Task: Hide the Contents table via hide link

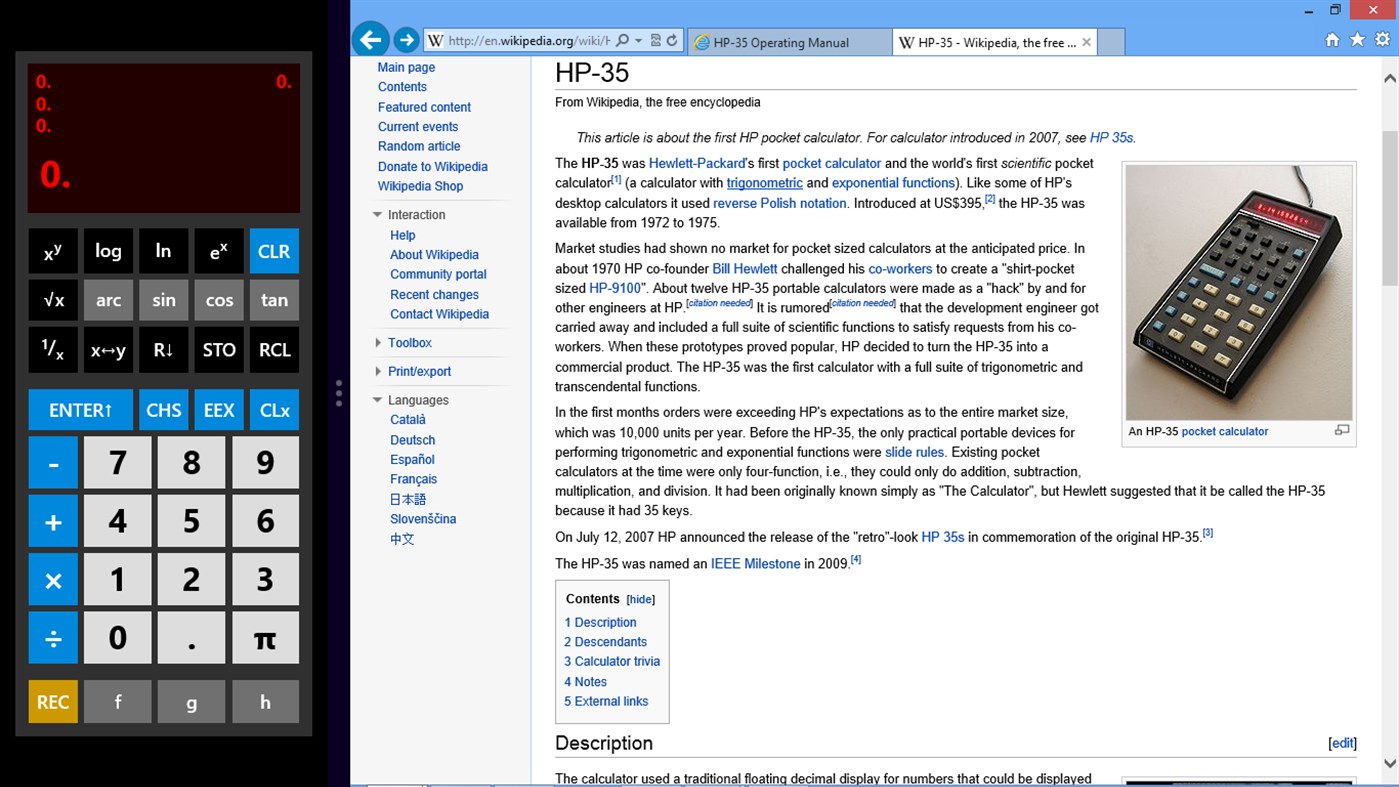Action: [x=640, y=600]
